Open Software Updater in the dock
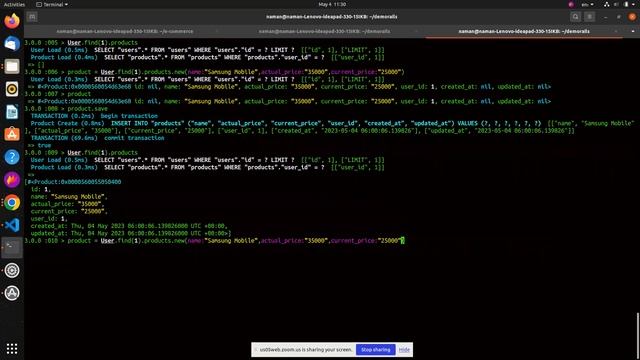The image size is (640, 360). 12,293
